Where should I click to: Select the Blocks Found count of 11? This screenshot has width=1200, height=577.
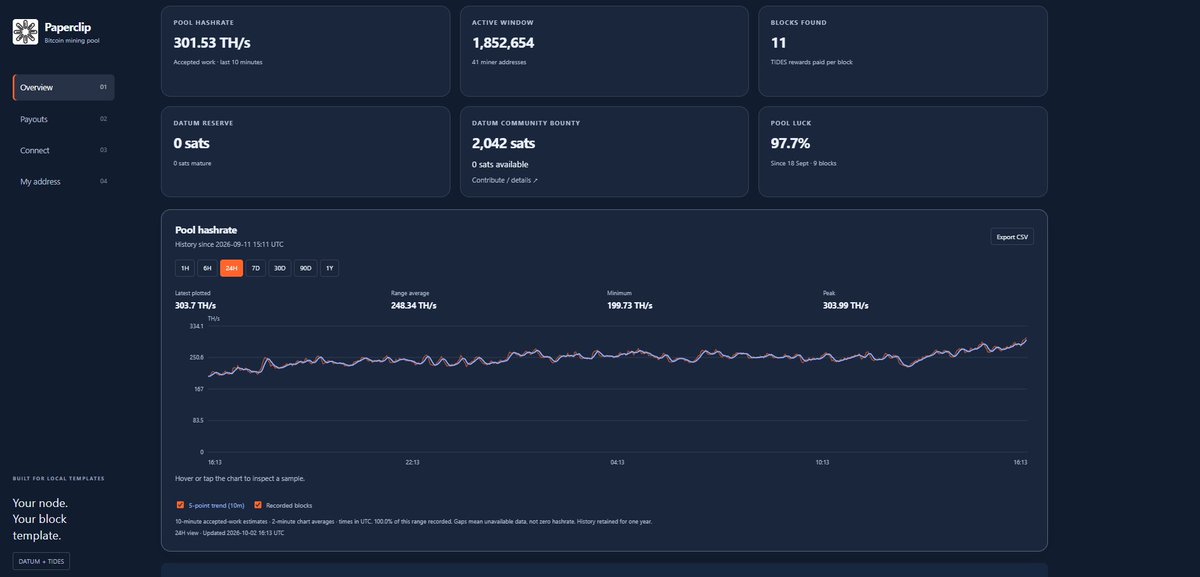(x=779, y=43)
